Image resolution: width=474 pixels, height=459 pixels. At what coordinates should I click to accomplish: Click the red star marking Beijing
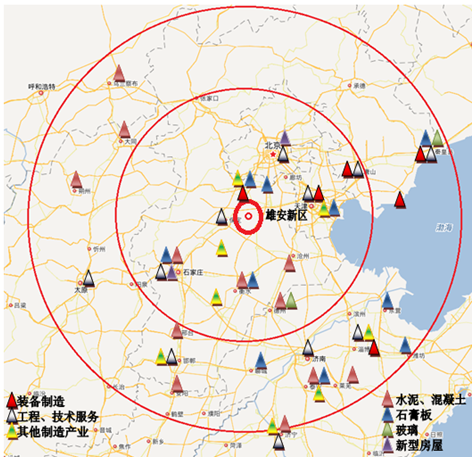click(273, 154)
